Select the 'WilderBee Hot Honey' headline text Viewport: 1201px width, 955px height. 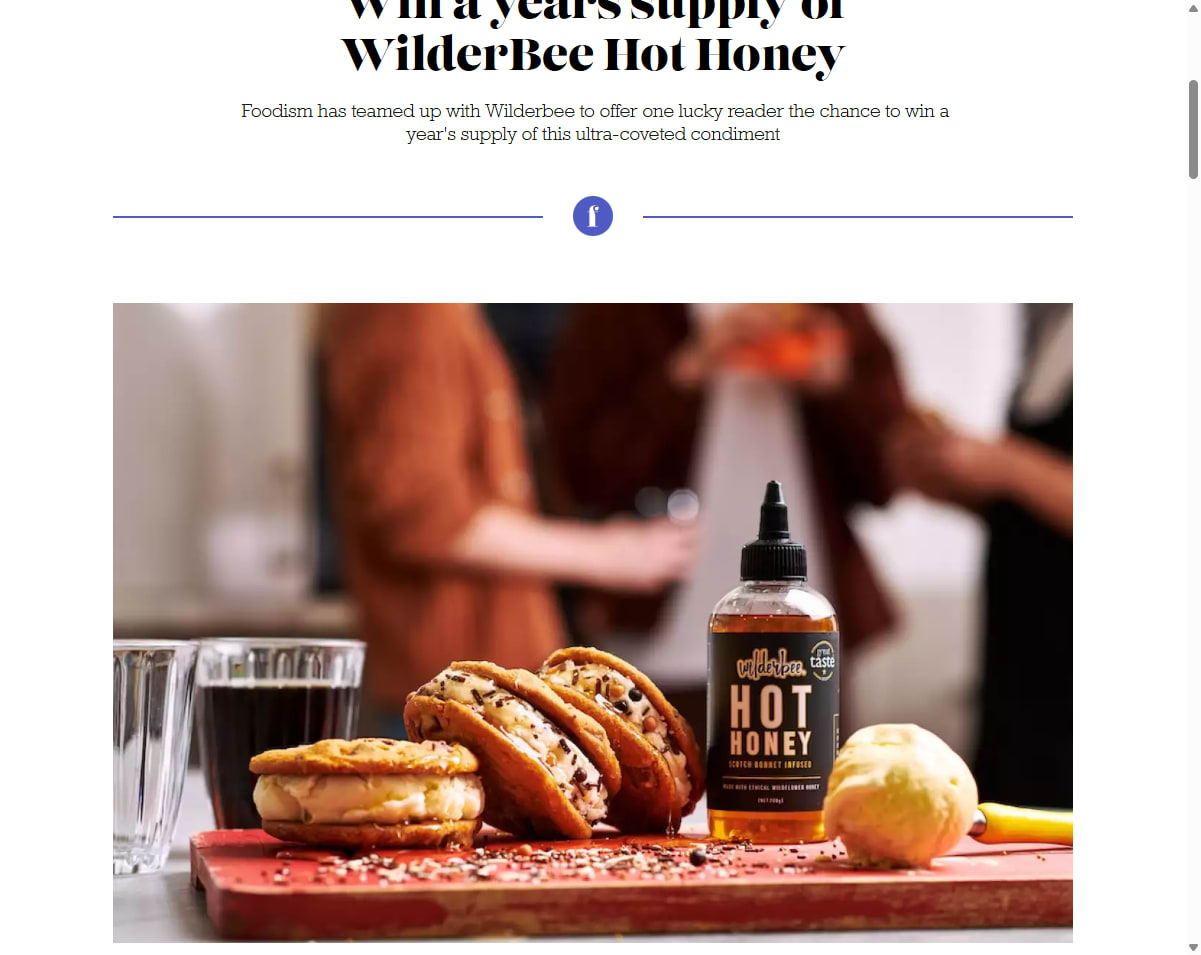(593, 55)
